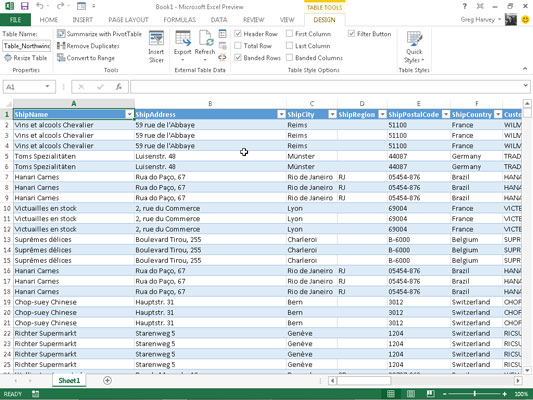Click the Undo arrow icon
This screenshot has width=533, height=400.
(40, 6)
